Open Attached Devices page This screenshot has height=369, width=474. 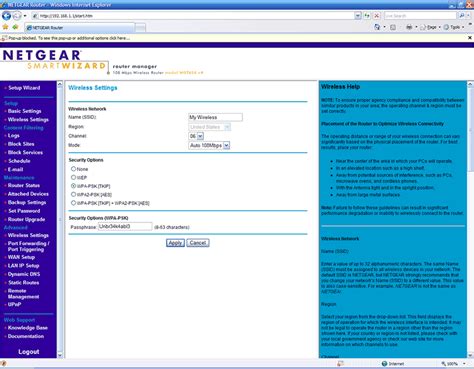pyautogui.click(x=28, y=194)
